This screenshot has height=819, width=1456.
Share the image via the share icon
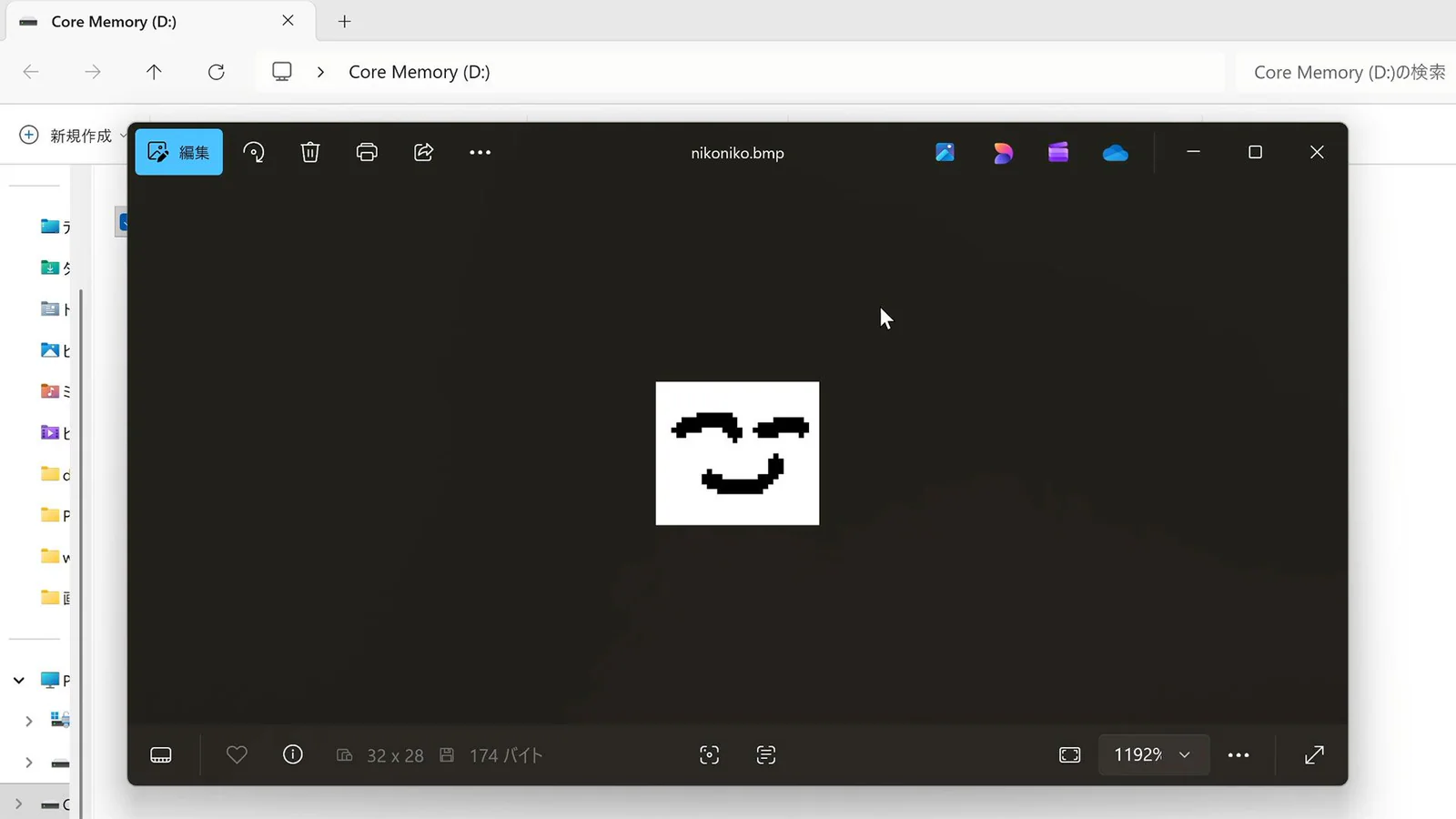click(423, 152)
